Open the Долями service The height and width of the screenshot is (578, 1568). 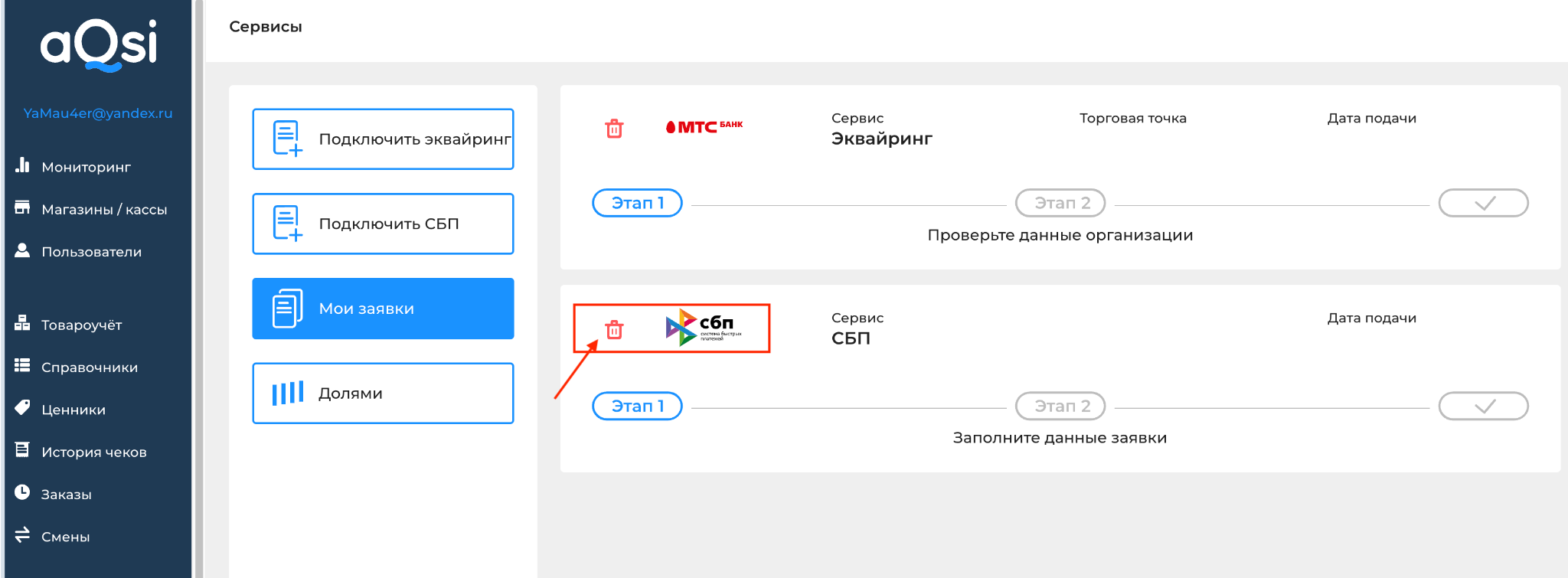(383, 393)
